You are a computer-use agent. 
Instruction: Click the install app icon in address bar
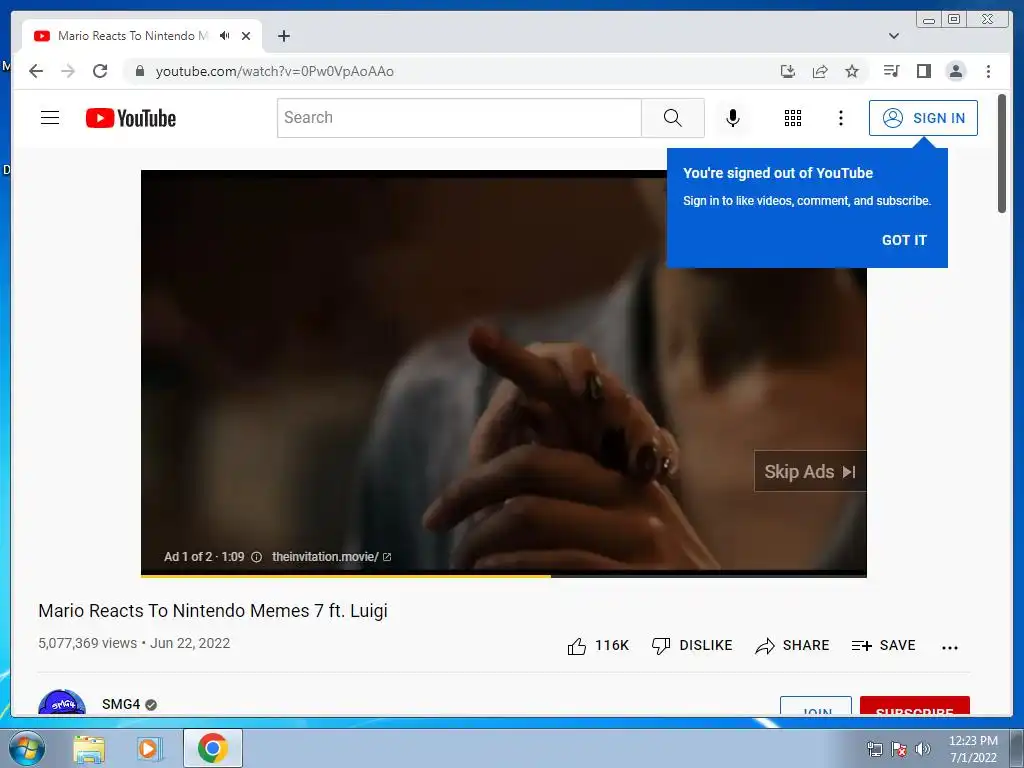tap(788, 71)
